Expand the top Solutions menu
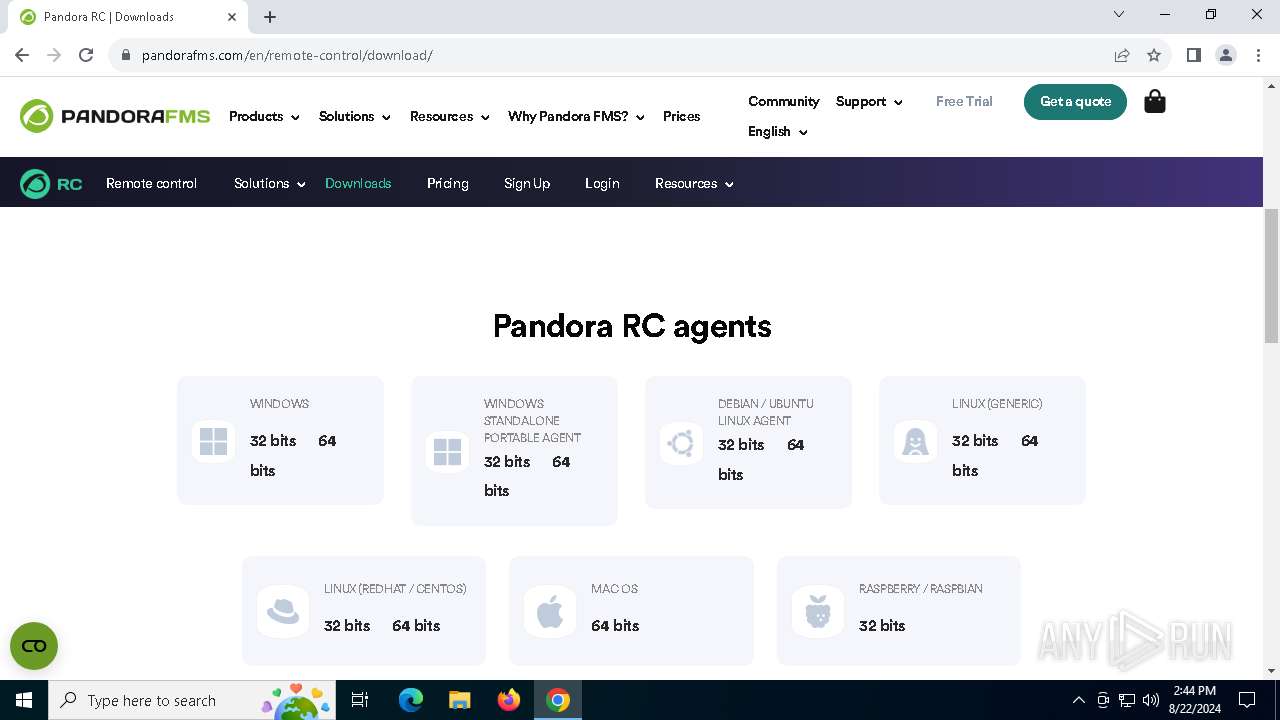This screenshot has height=720, width=1280. [355, 116]
